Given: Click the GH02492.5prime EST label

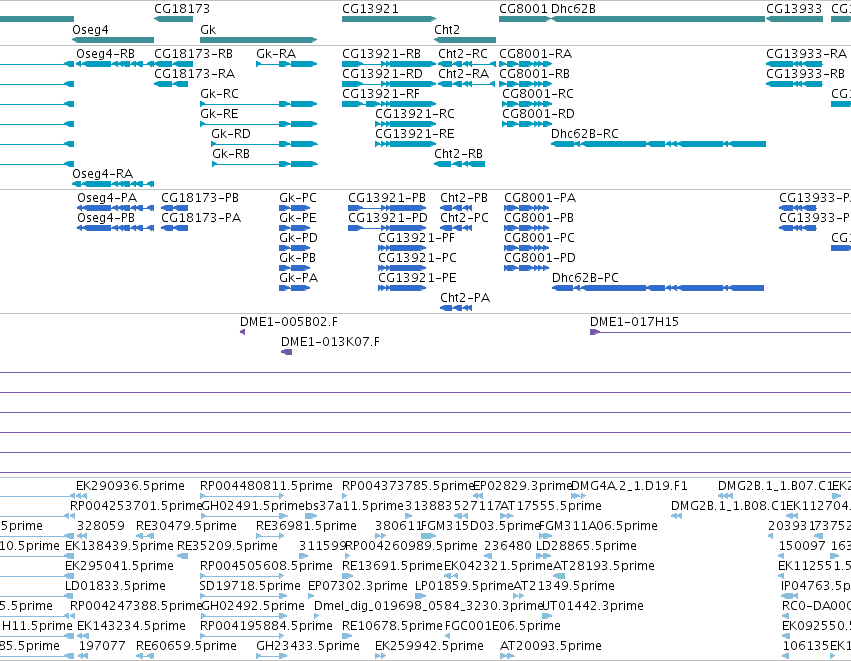Looking at the screenshot, I should (x=253, y=606).
